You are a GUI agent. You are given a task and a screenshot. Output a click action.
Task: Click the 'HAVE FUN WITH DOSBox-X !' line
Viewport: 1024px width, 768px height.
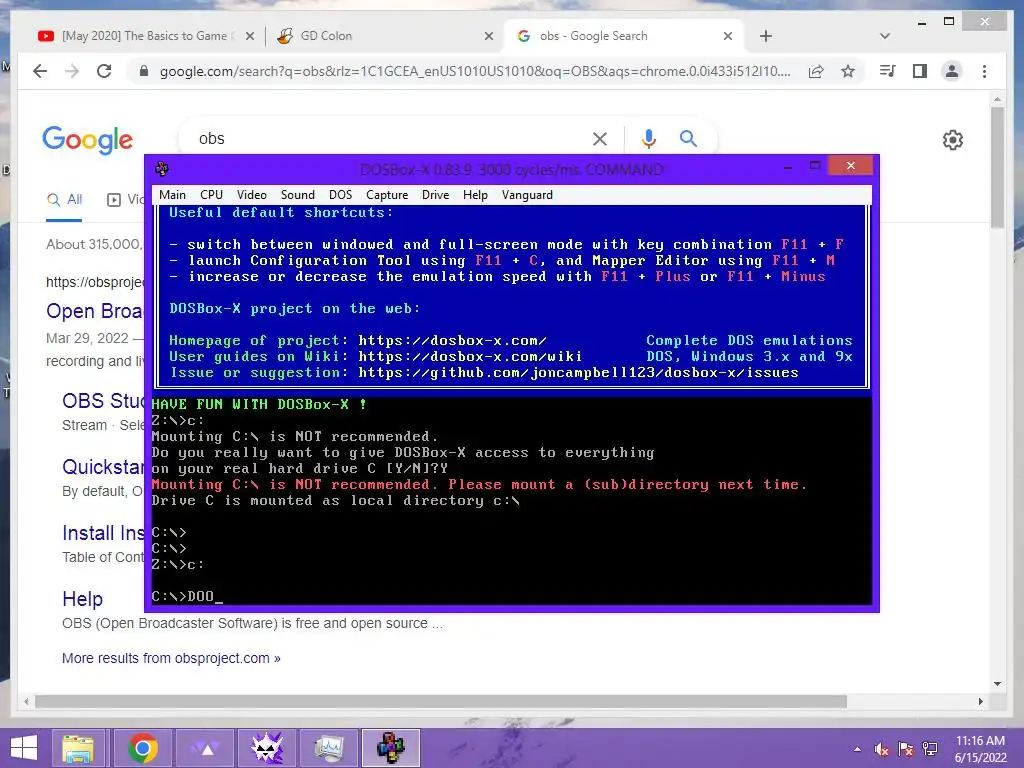(x=259, y=404)
